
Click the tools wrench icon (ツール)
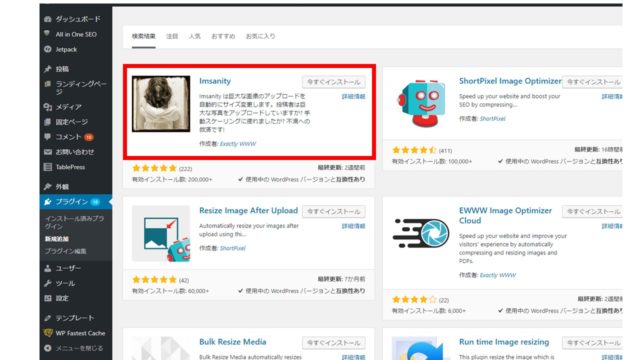(x=48, y=283)
